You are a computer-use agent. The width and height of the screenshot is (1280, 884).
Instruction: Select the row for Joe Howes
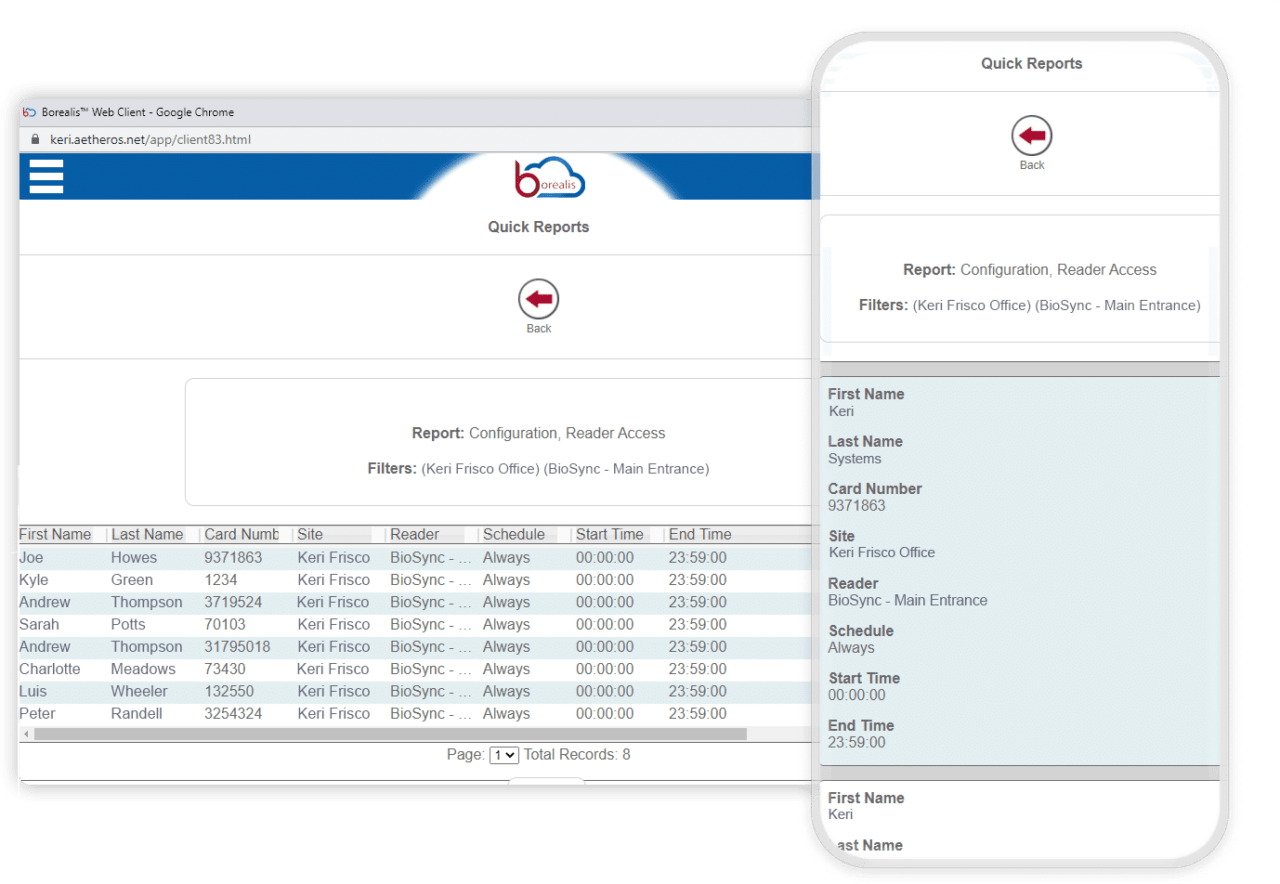[300, 557]
